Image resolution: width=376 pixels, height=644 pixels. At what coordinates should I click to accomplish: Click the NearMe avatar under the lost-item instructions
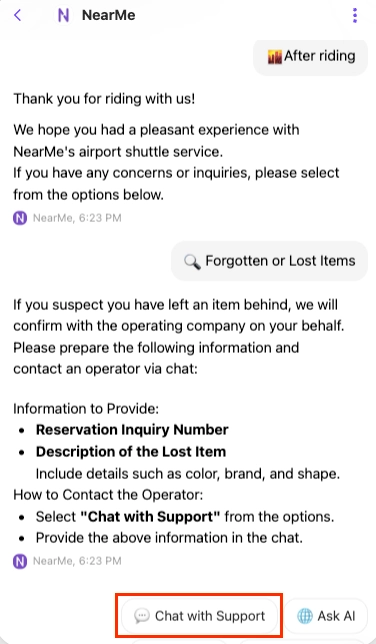click(x=20, y=561)
